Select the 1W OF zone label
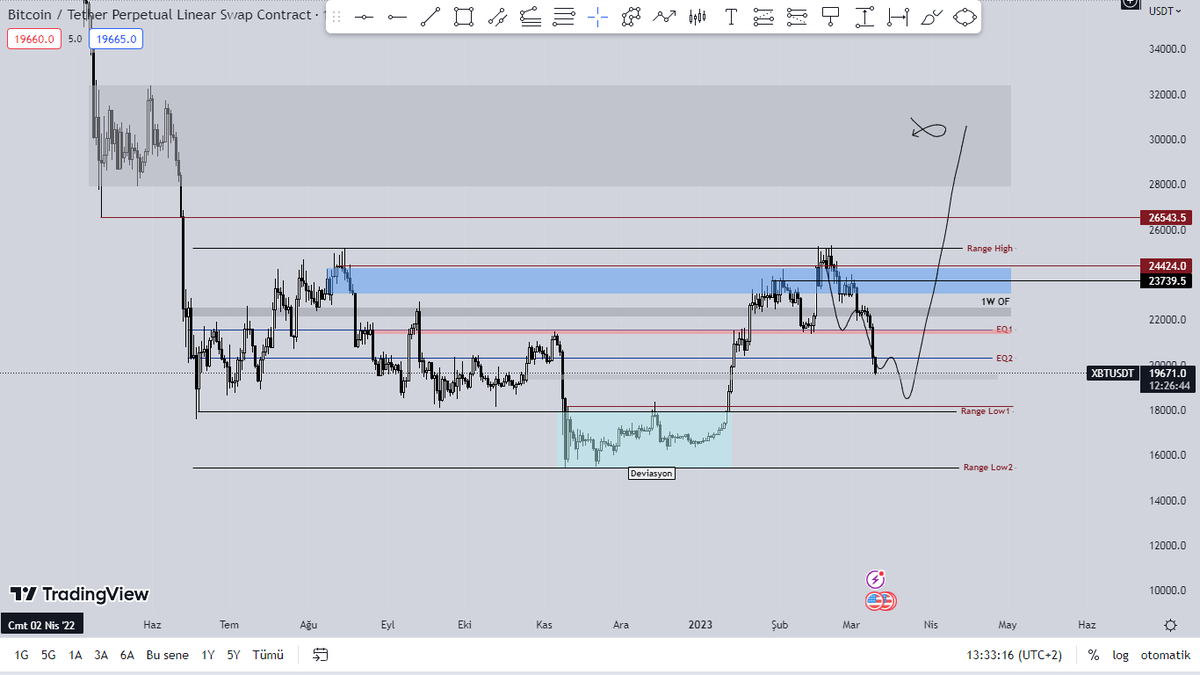 tap(997, 301)
